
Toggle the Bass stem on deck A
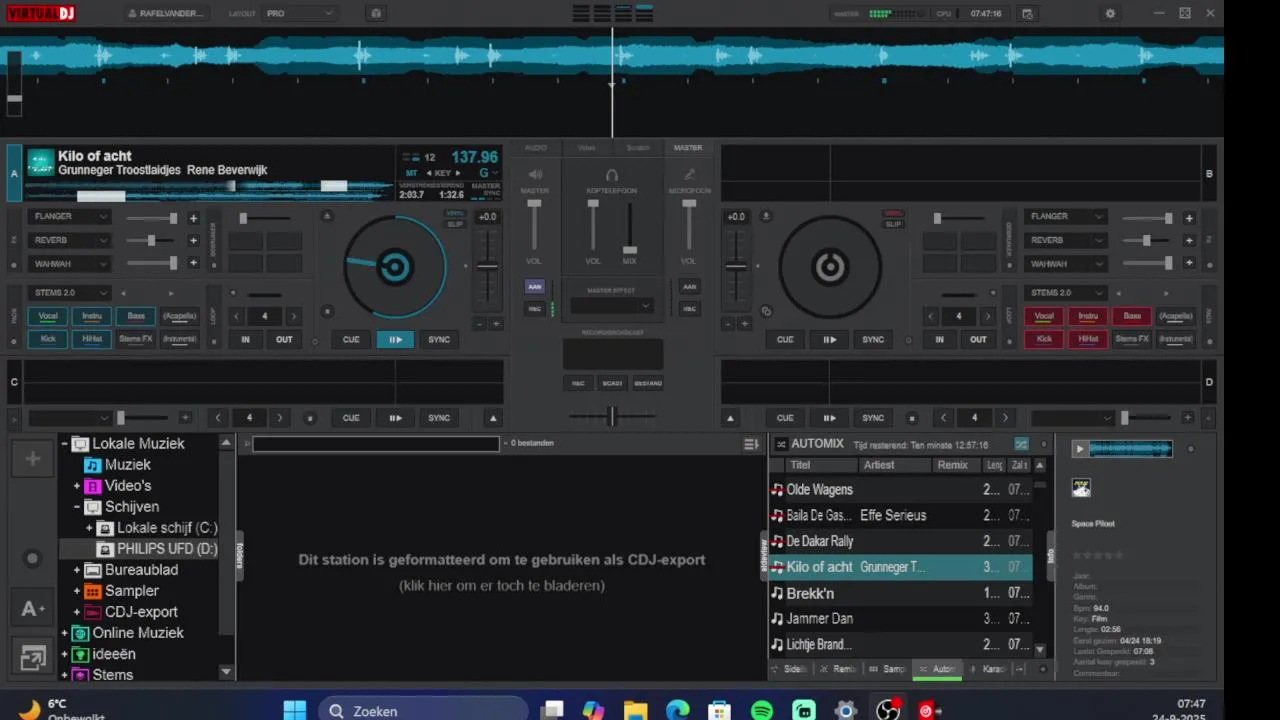tap(136, 316)
